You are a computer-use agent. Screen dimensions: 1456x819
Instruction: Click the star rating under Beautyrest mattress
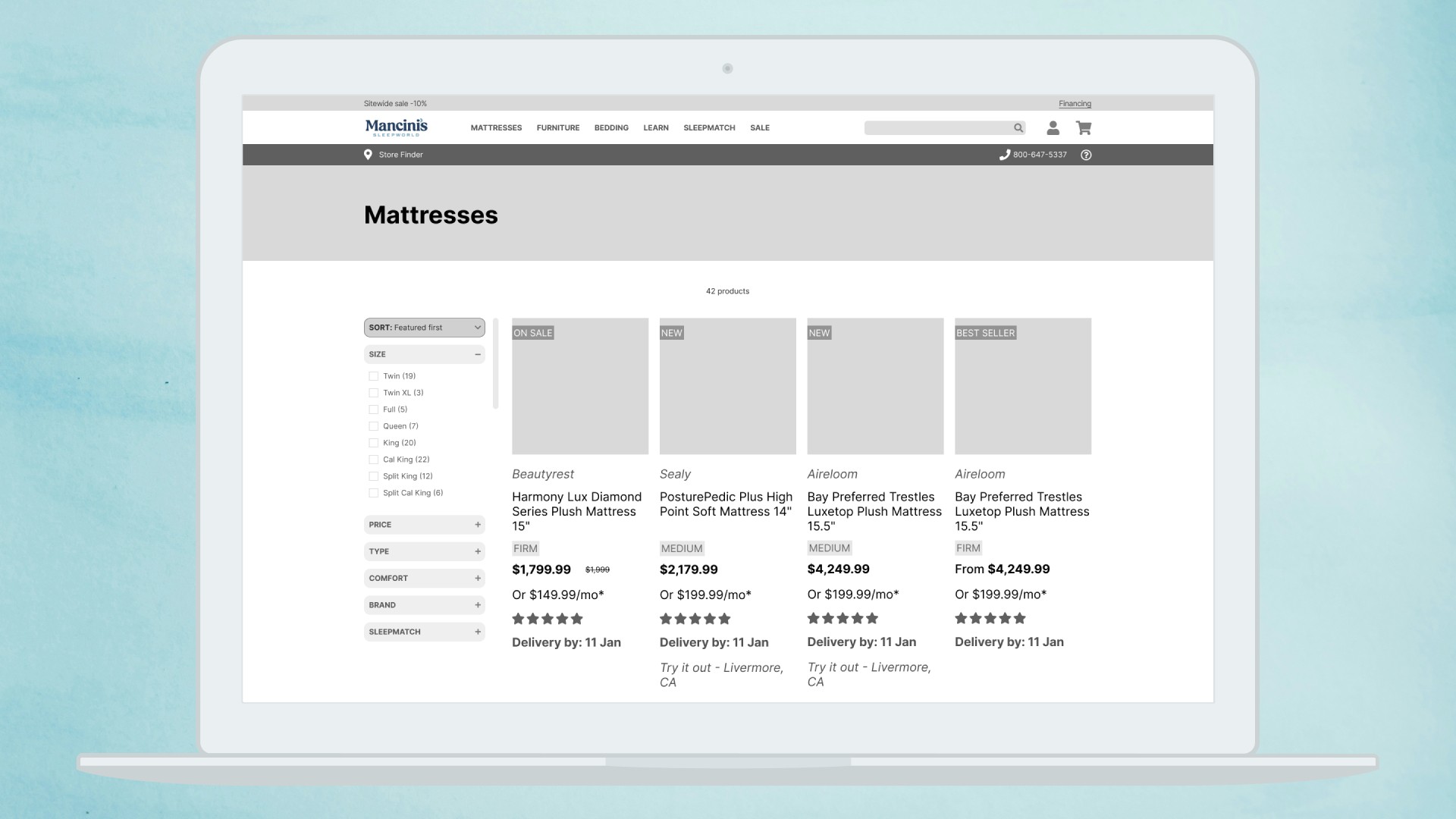[x=547, y=619]
